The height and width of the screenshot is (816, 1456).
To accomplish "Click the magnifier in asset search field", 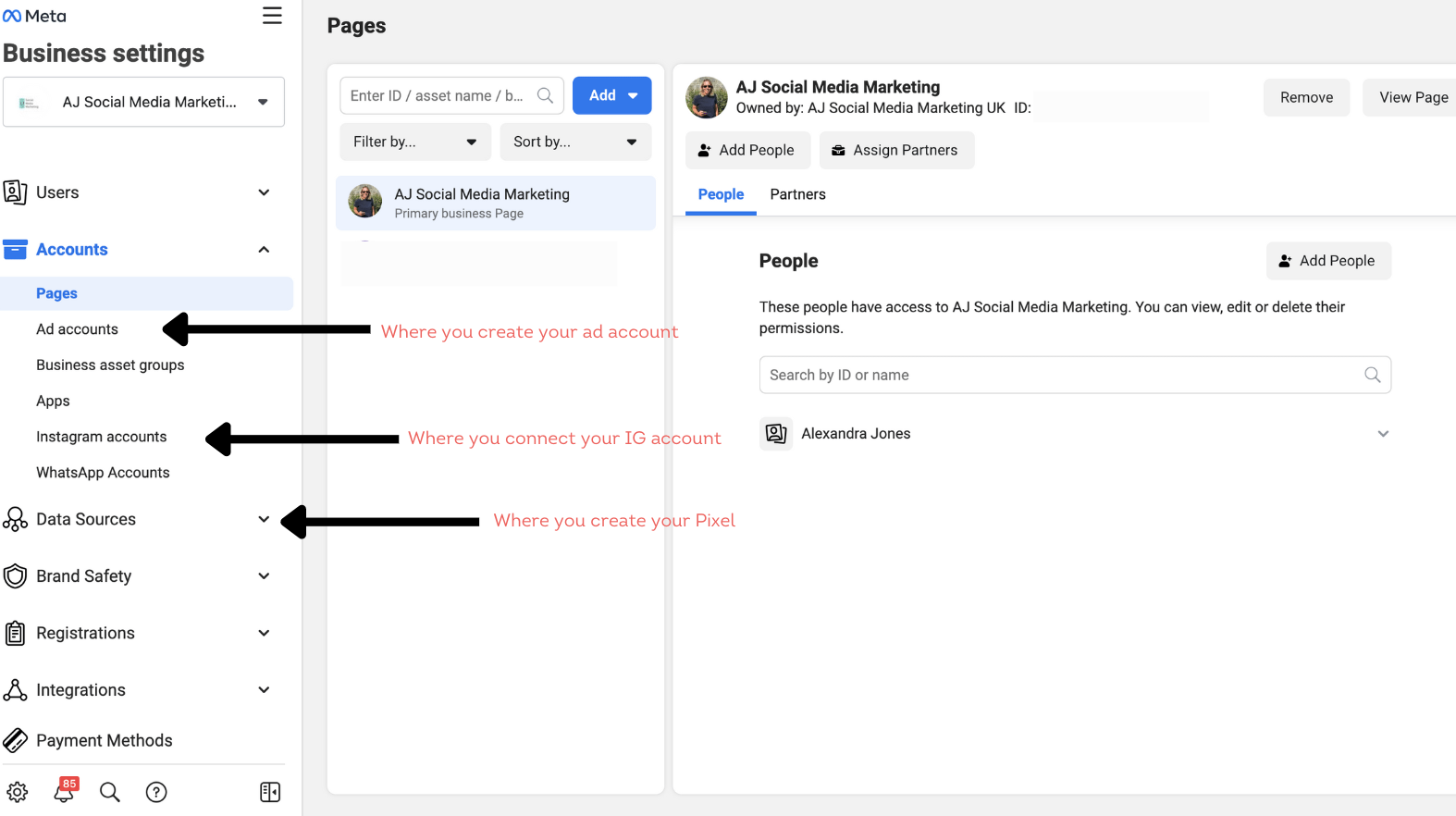I will 545,95.
